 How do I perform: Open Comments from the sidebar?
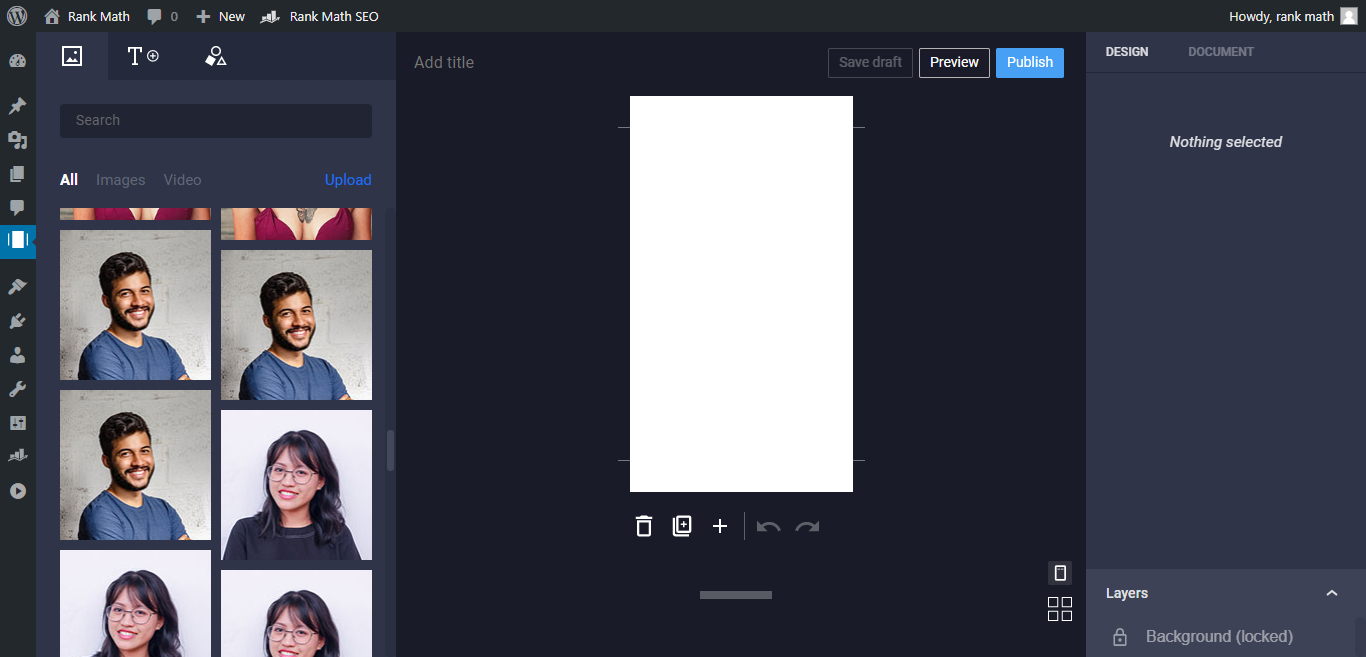(17, 208)
